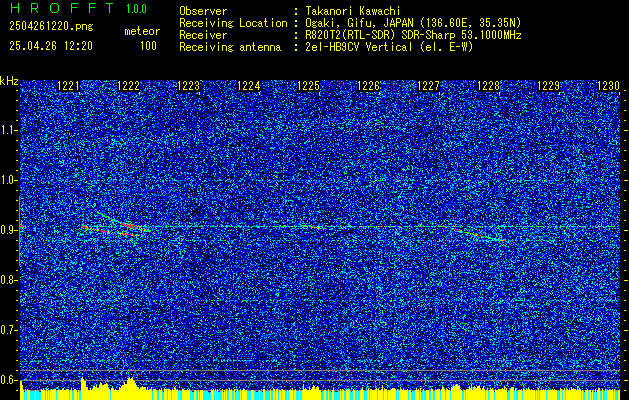The image size is (629, 400).
Task: Click the short red echo near 1225
Action: 314,227
